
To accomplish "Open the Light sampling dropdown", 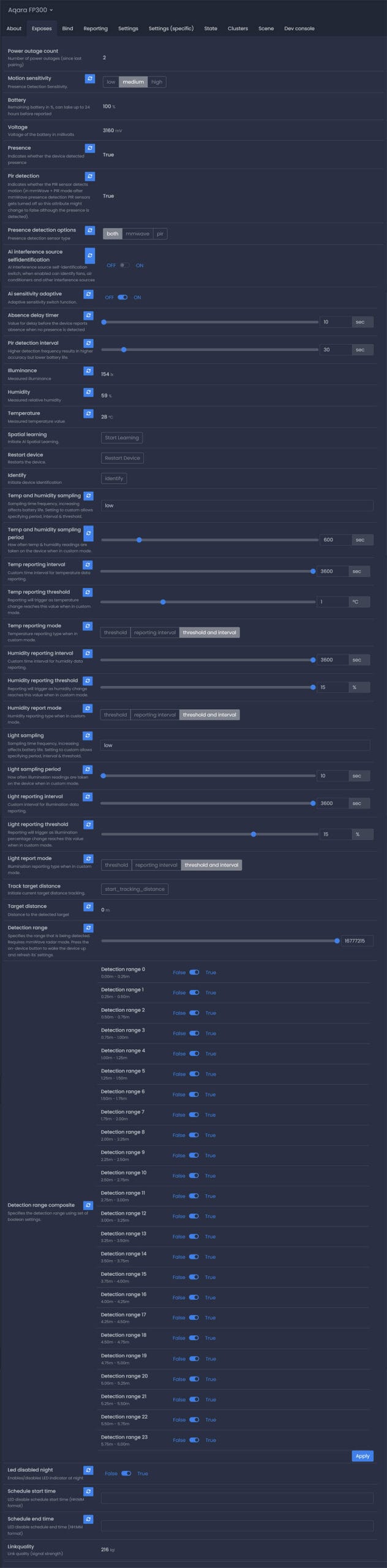I will (x=235, y=745).
